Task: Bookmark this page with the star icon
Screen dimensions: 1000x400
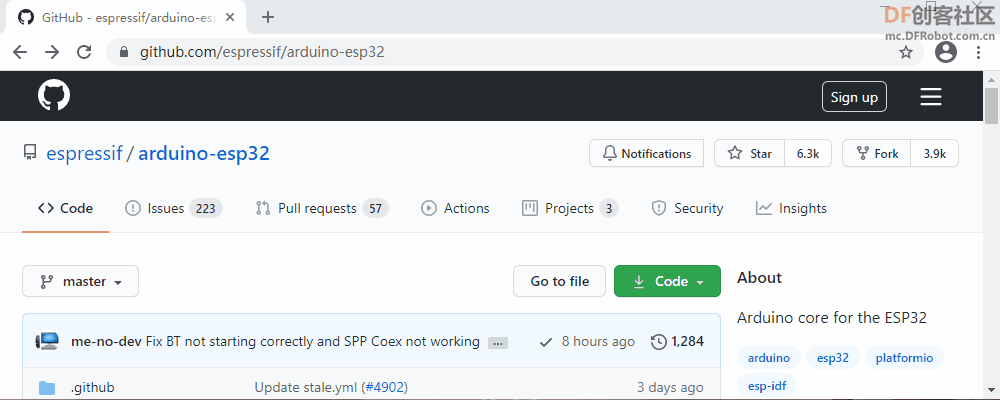Action: 906,52
